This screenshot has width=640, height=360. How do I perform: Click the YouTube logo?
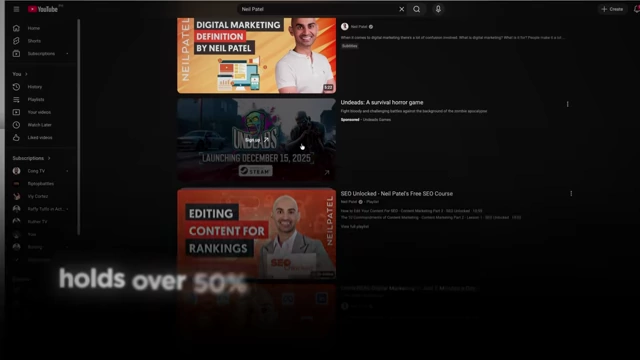click(43, 9)
